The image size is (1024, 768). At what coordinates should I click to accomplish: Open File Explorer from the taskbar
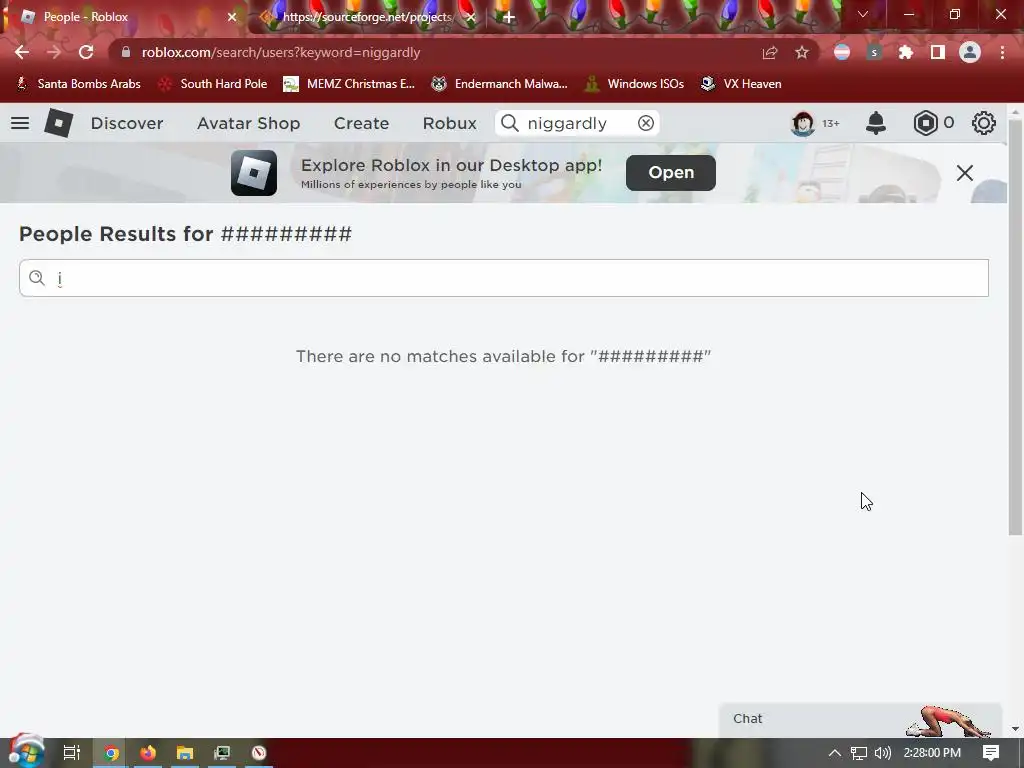[x=185, y=753]
